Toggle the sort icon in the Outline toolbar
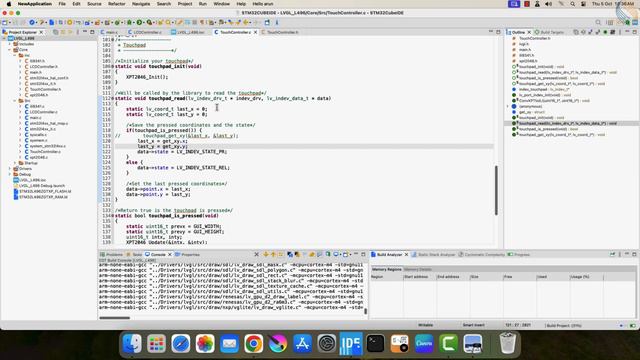The height and width of the screenshot is (360, 640). coord(583,32)
